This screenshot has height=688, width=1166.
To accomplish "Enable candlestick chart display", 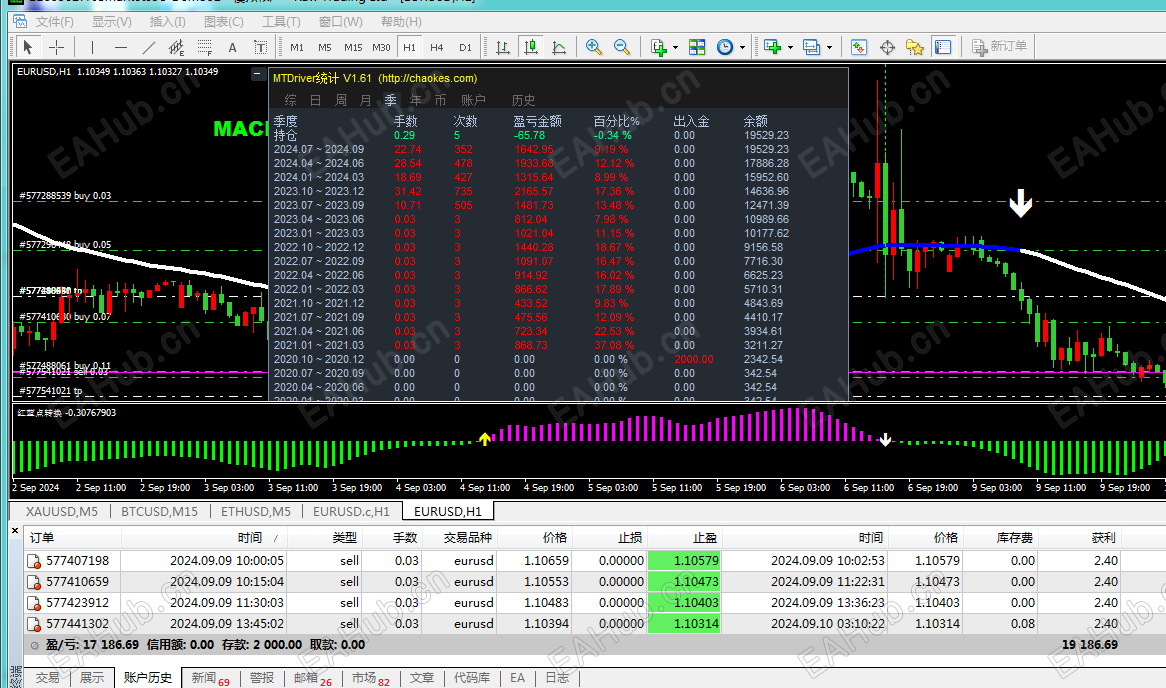I will [x=530, y=47].
